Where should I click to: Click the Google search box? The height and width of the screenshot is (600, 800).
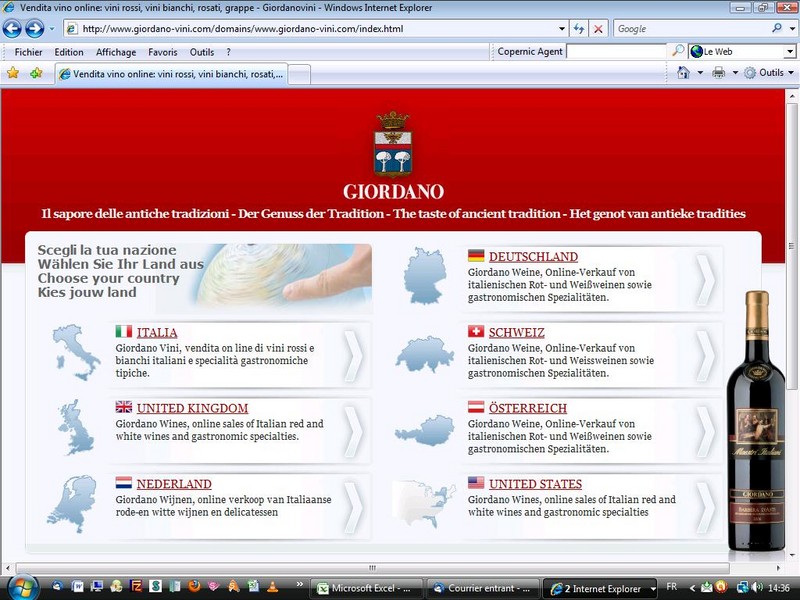pyautogui.click(x=691, y=29)
